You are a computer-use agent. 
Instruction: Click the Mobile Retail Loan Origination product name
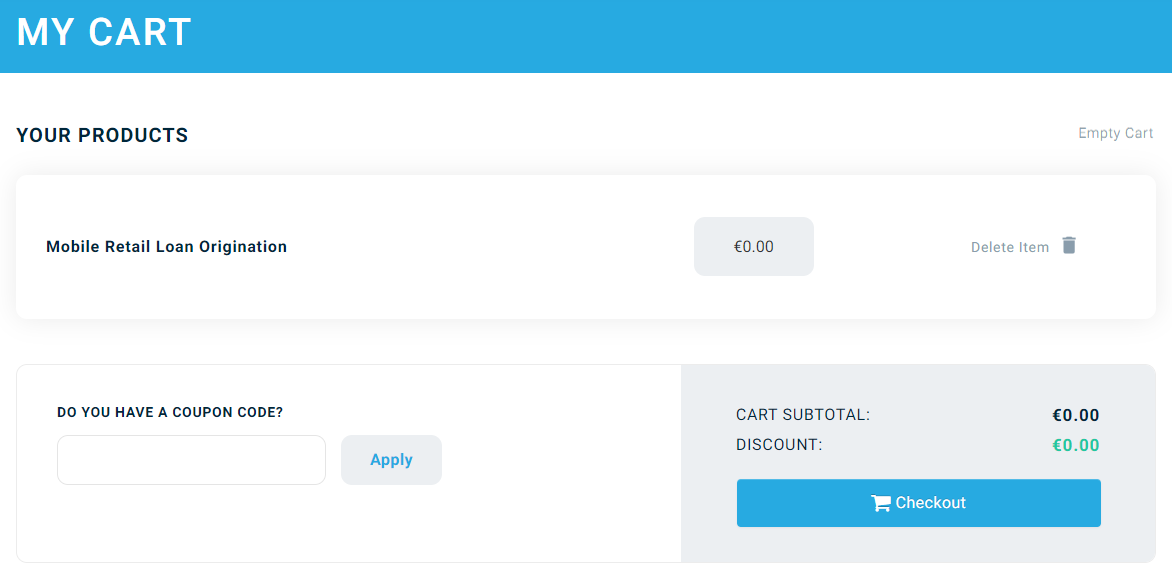(x=166, y=247)
